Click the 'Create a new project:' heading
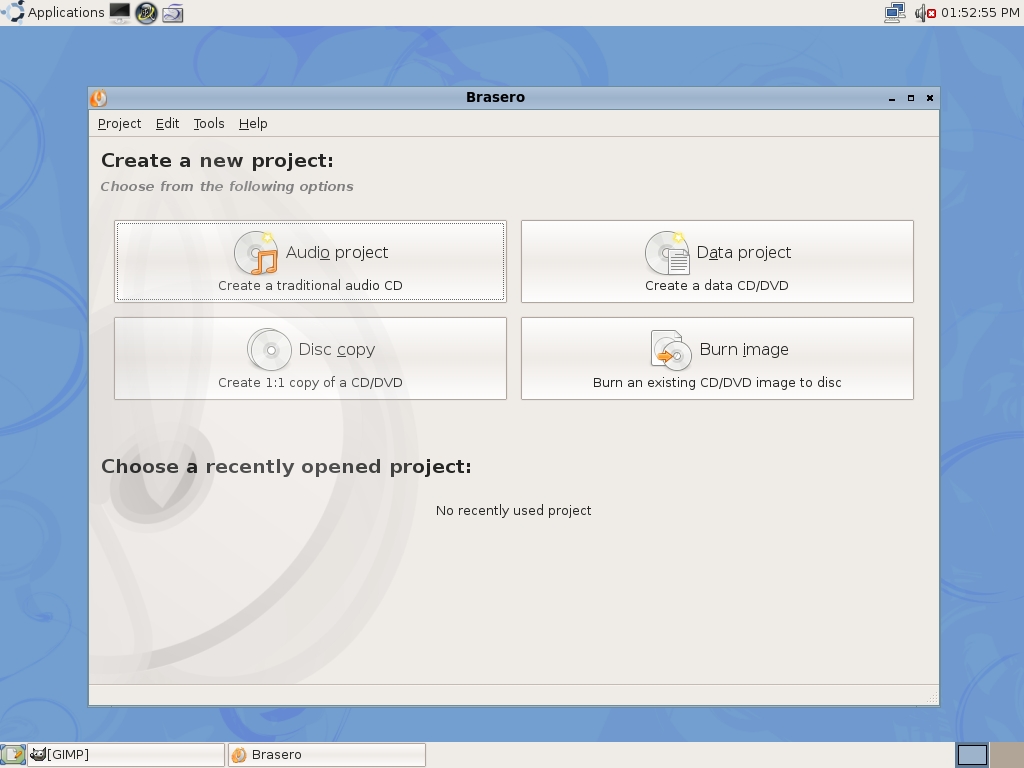 pyautogui.click(x=217, y=161)
